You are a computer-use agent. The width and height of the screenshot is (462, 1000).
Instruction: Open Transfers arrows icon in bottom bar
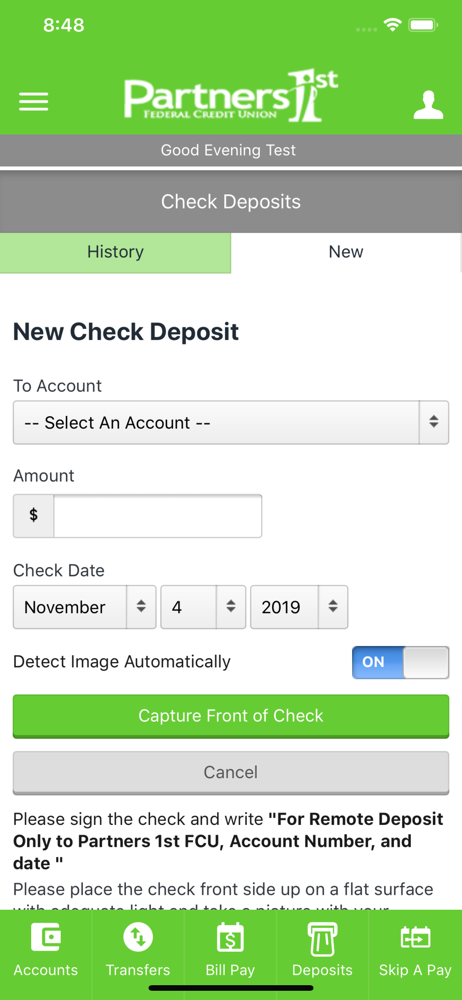point(138,938)
